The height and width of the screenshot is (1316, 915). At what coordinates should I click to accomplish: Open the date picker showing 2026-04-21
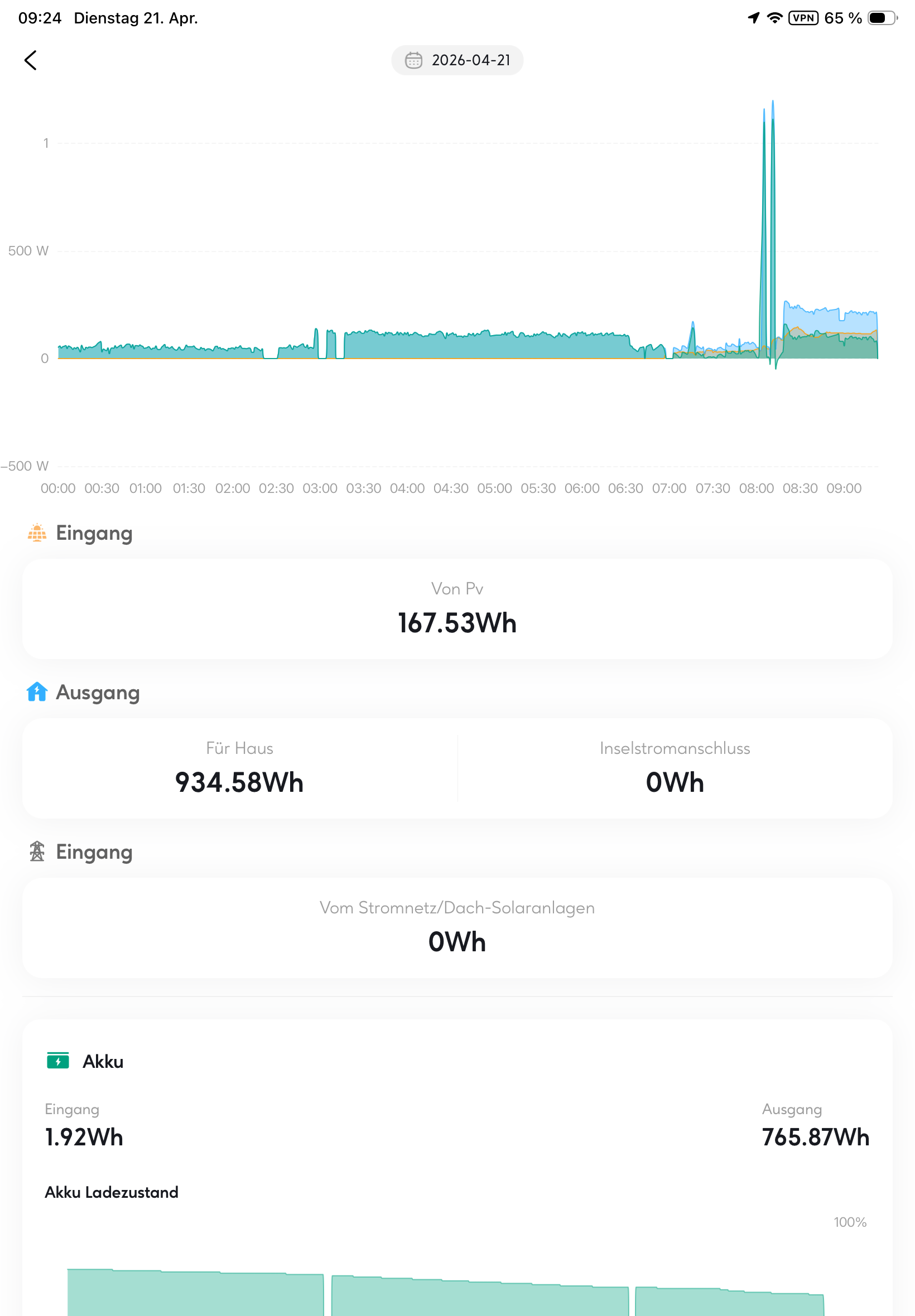(457, 60)
